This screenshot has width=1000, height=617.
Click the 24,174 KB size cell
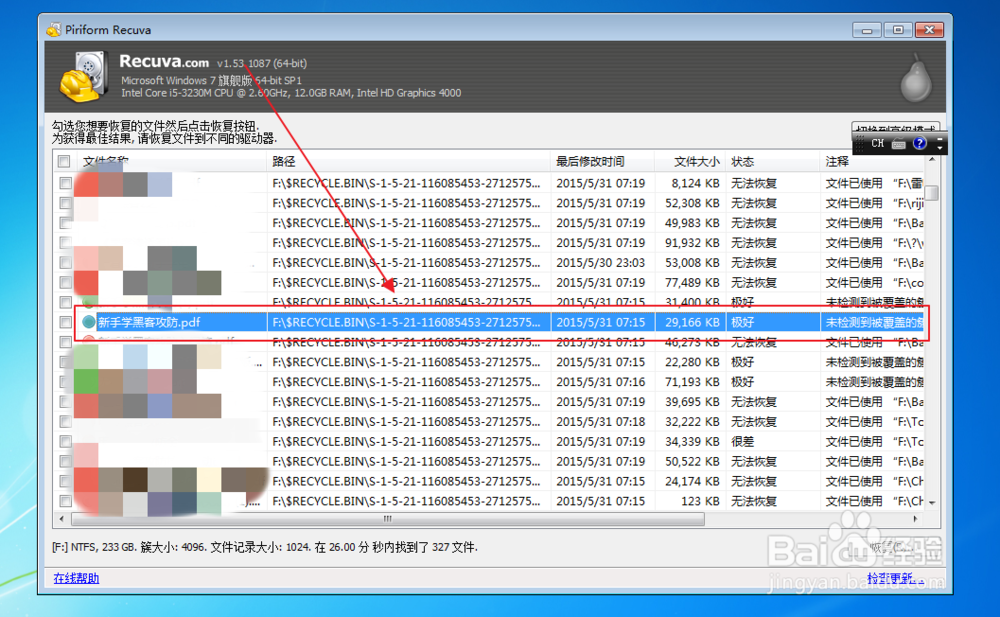[692, 481]
